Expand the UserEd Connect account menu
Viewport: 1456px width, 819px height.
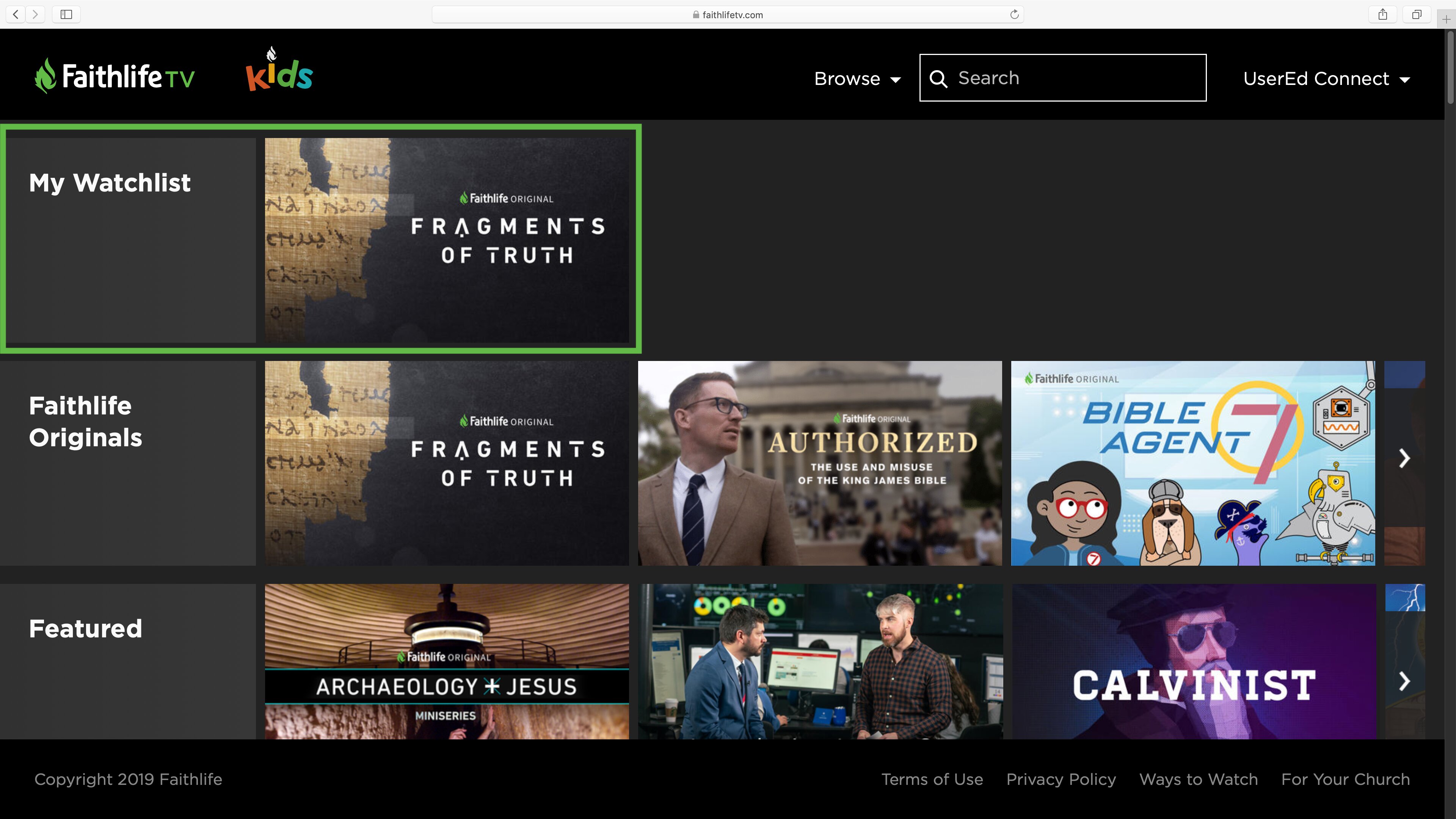point(1326,78)
